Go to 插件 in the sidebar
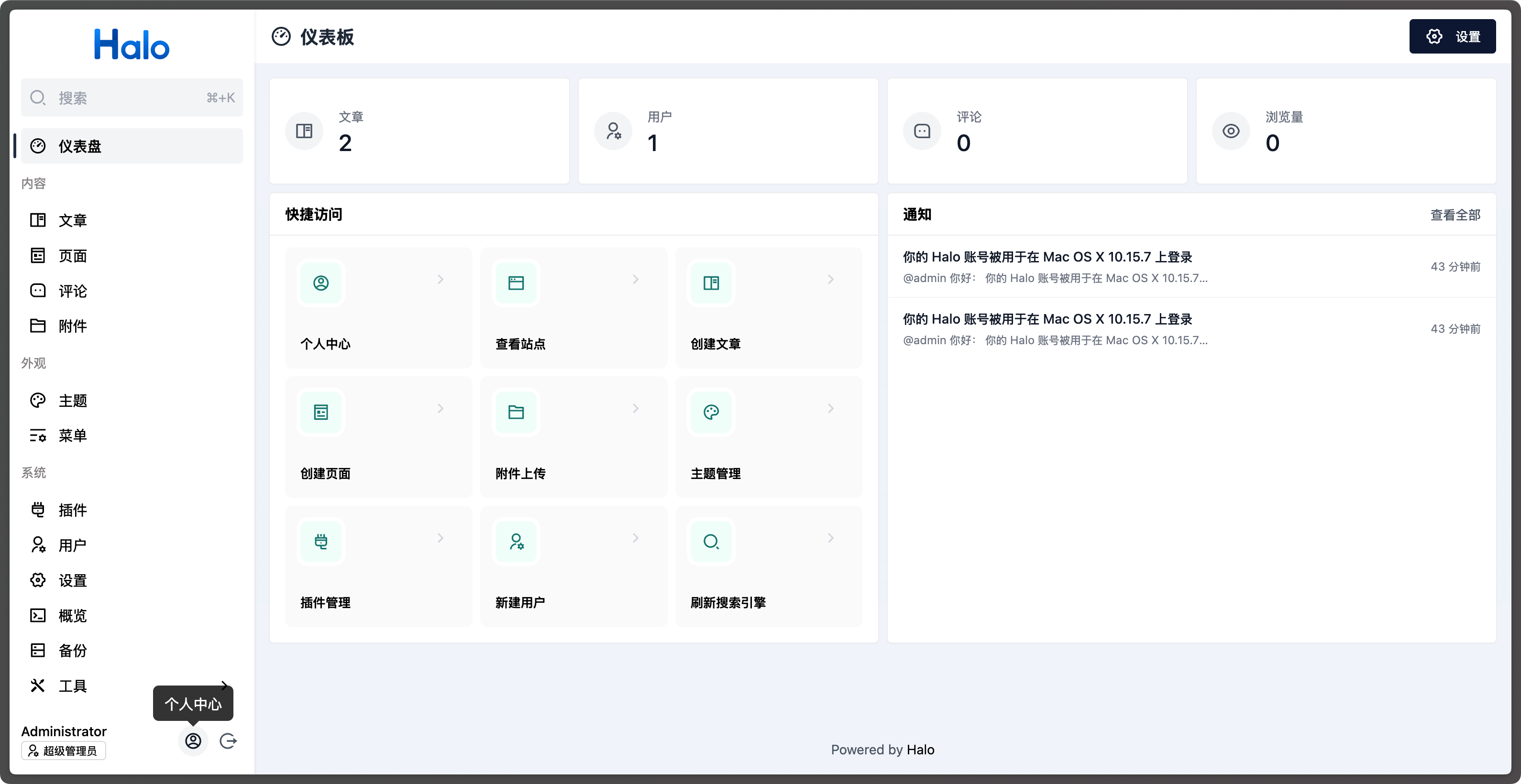The height and width of the screenshot is (784, 1521). click(72, 510)
